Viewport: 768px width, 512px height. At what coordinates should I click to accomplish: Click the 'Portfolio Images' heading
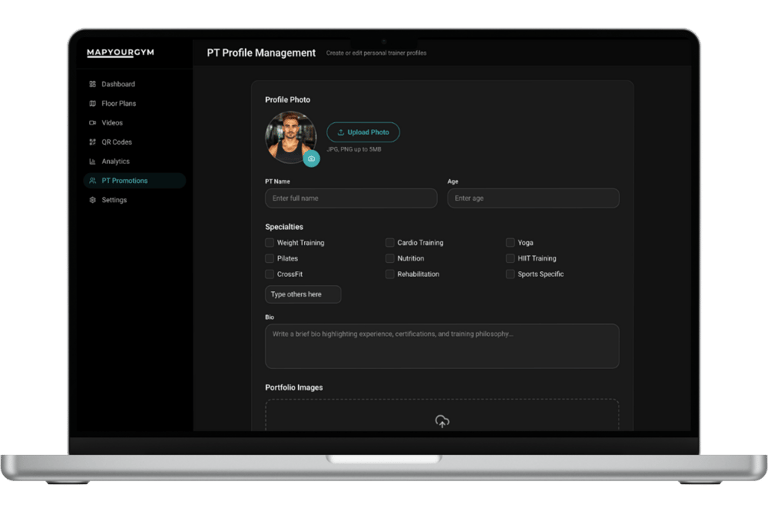coord(294,388)
